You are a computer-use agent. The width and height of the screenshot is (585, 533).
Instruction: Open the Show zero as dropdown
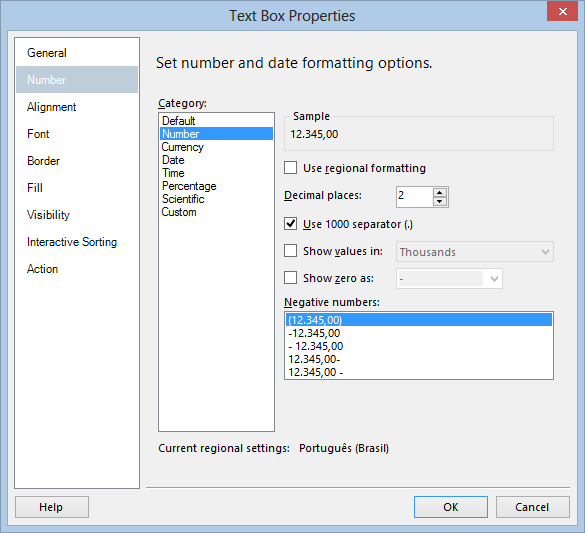tap(449, 279)
